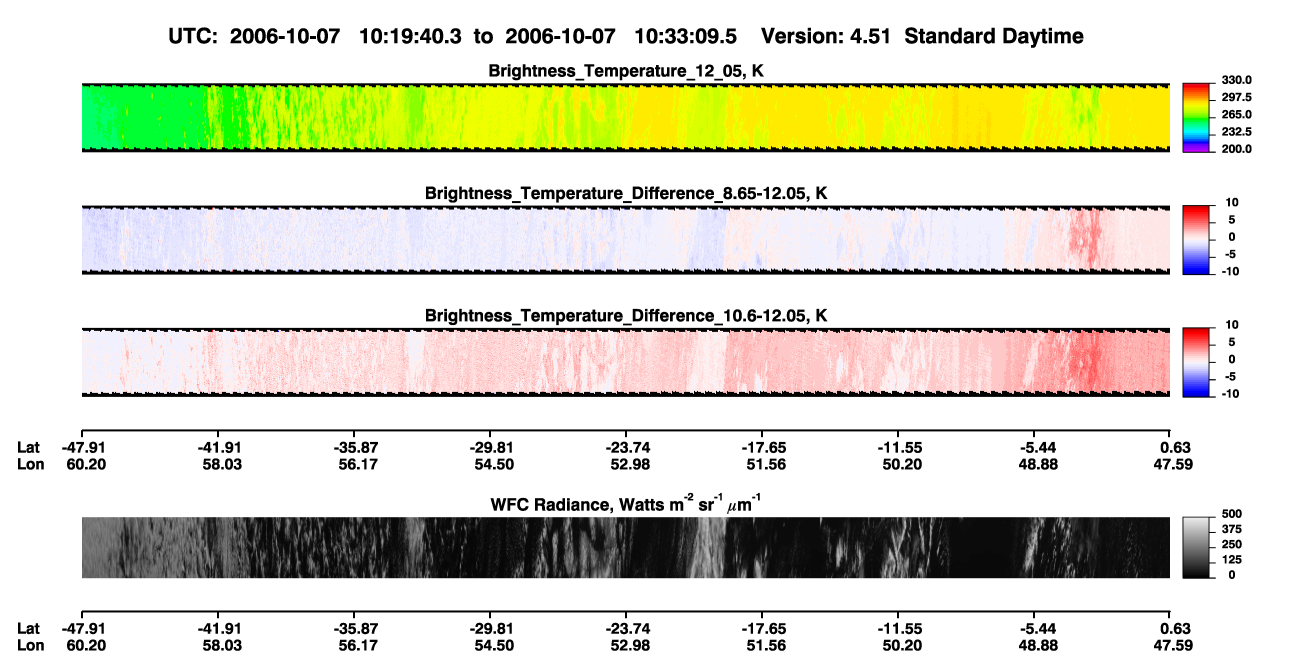Click the Brightness_Temperature_Difference_8.65-12.05 panel title
1300x667 pixels.
pyautogui.click(x=626, y=192)
